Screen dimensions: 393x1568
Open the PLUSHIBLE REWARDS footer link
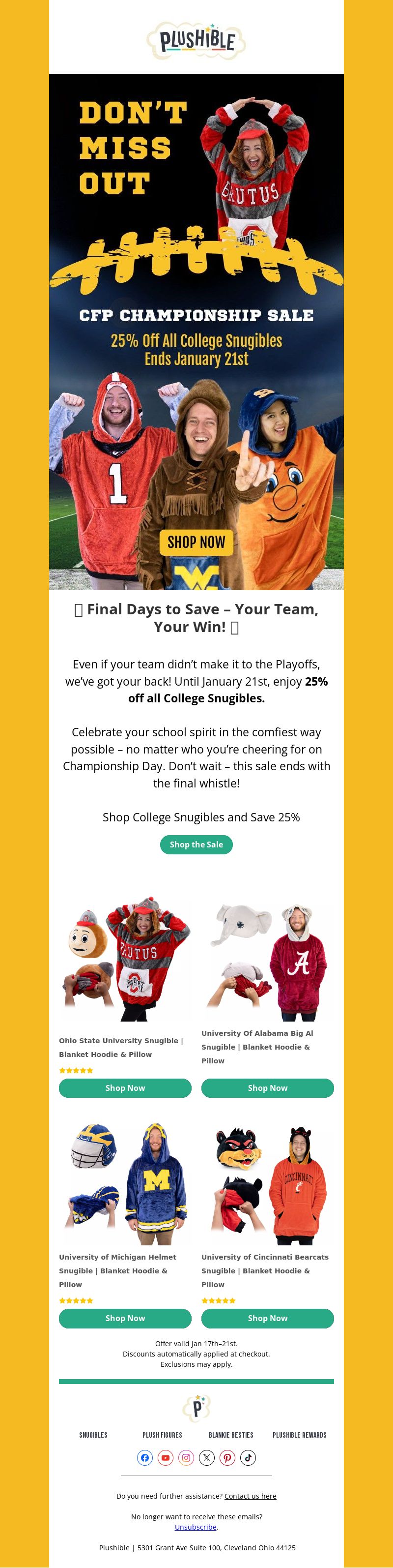[300, 1435]
